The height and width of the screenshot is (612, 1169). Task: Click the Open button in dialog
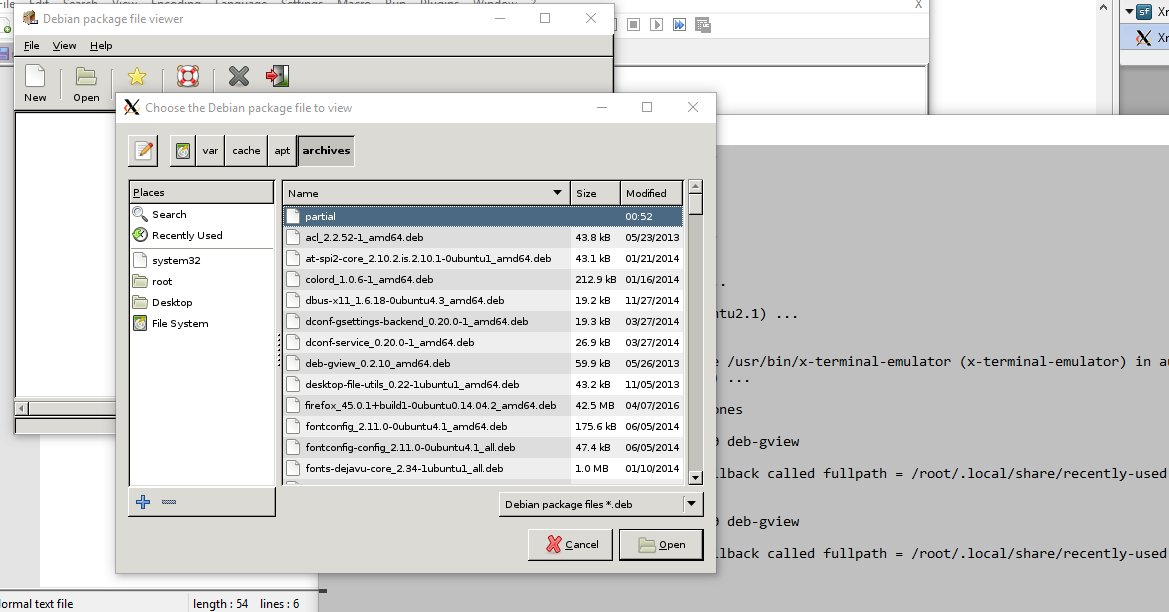pos(661,544)
